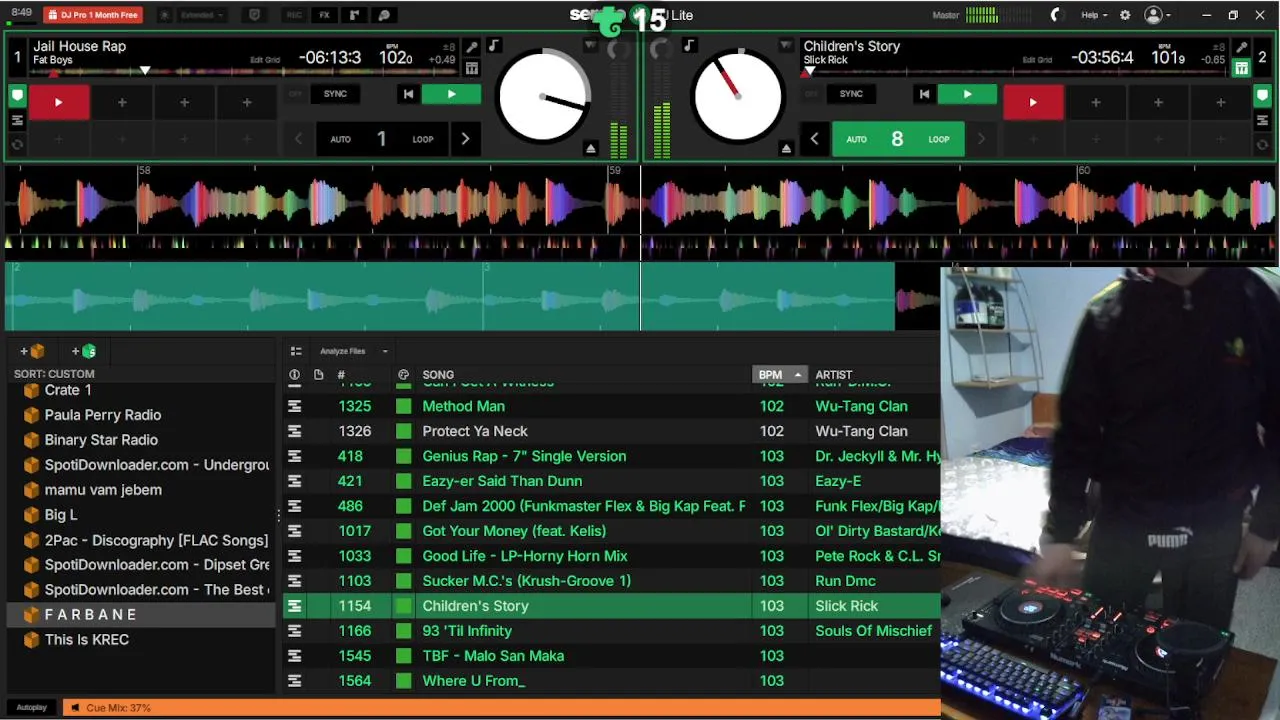Select the cue points tab on deck 2
This screenshot has height=720, width=1280.
(x=1264, y=96)
